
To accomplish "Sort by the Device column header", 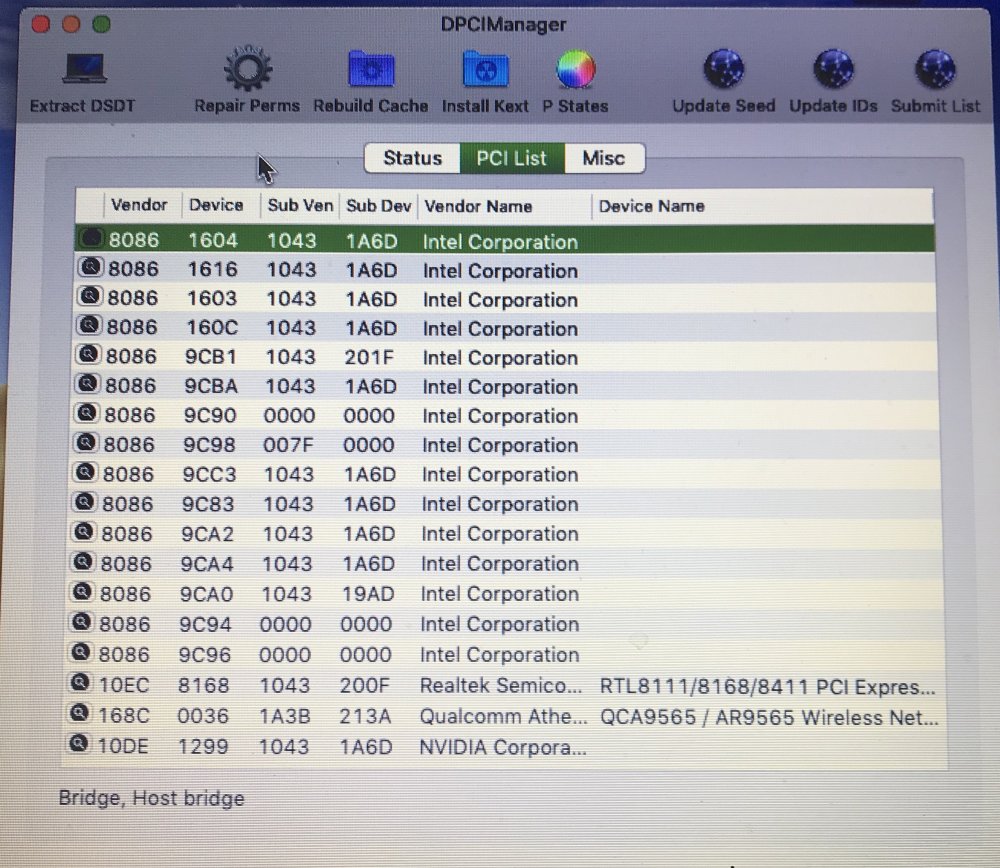I will [216, 205].
